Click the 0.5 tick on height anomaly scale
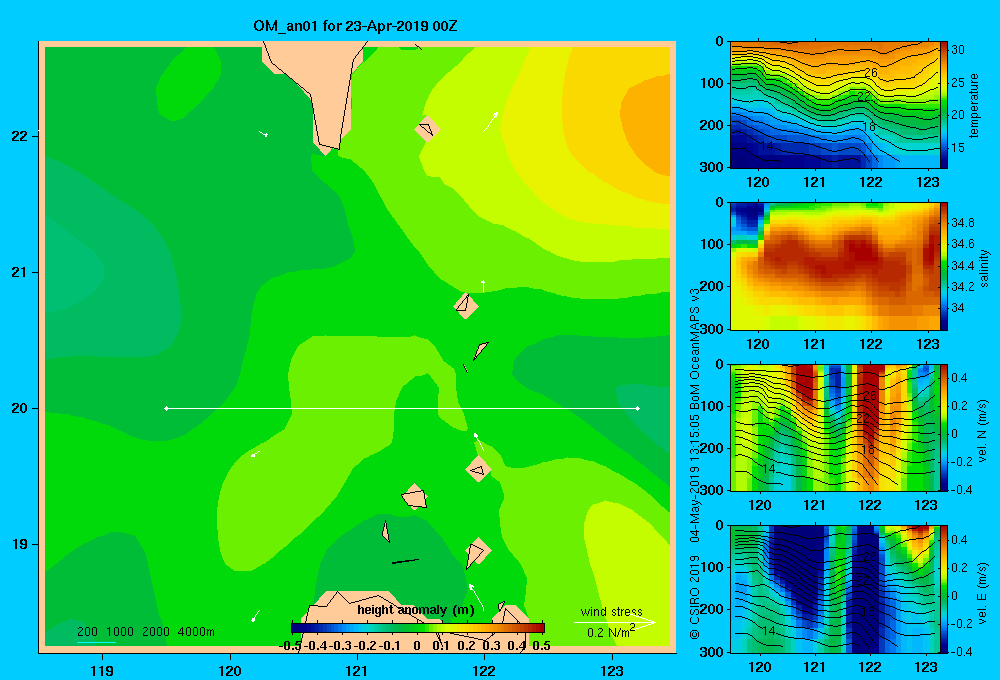Image resolution: width=1000 pixels, height=680 pixels. 541,646
